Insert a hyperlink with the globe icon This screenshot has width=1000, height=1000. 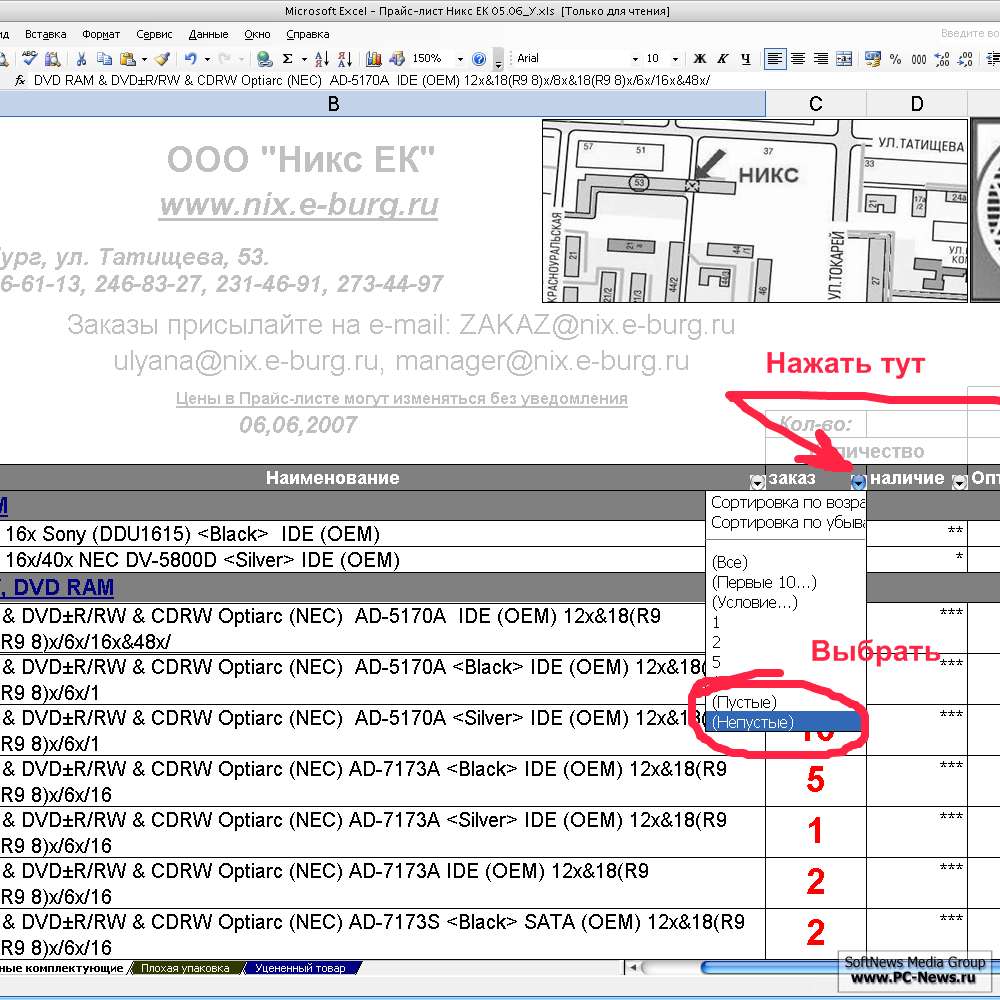264,59
